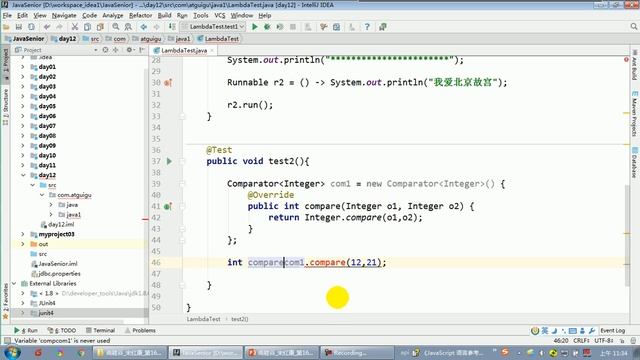This screenshot has height=360, width=640.
Task: Click the run gutter icon beside test2
Action: click(x=169, y=161)
